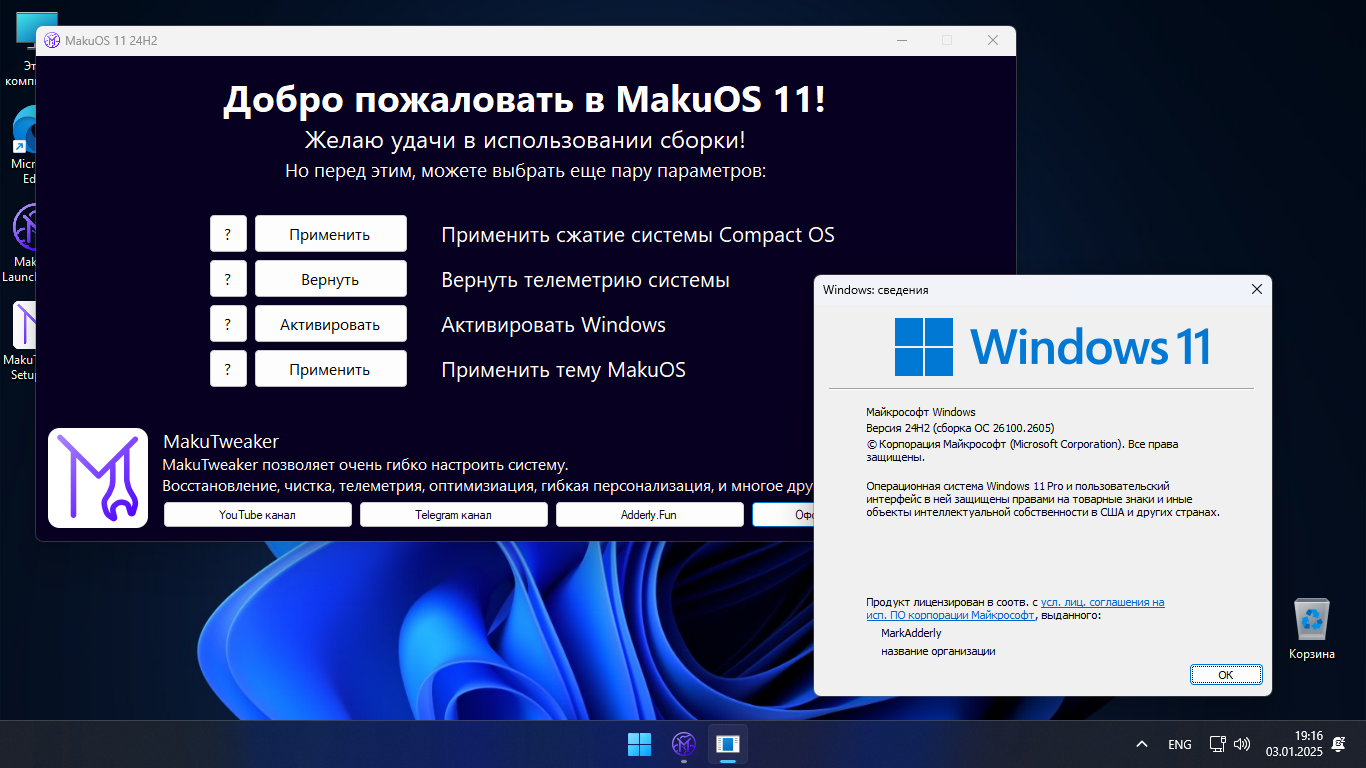This screenshot has height=768, width=1366.
Task: Switch the ENG input language indicator
Action: [1180, 744]
